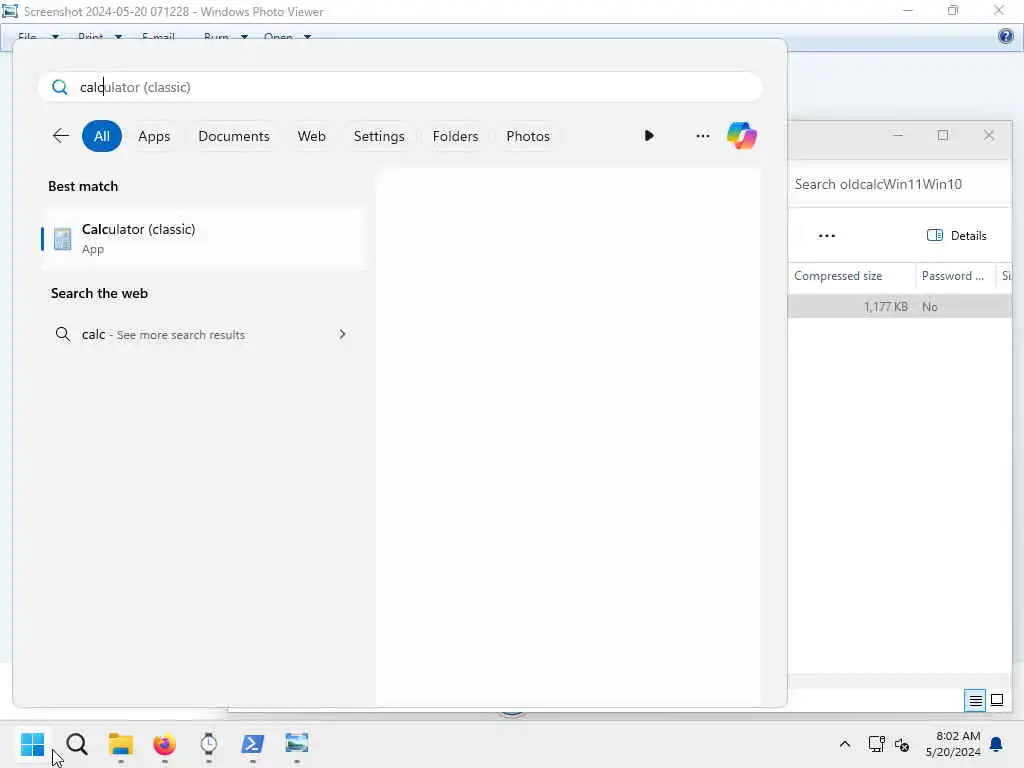1024x768 pixels.
Task: Open Calculator (classic) best match result
Action: 203,238
